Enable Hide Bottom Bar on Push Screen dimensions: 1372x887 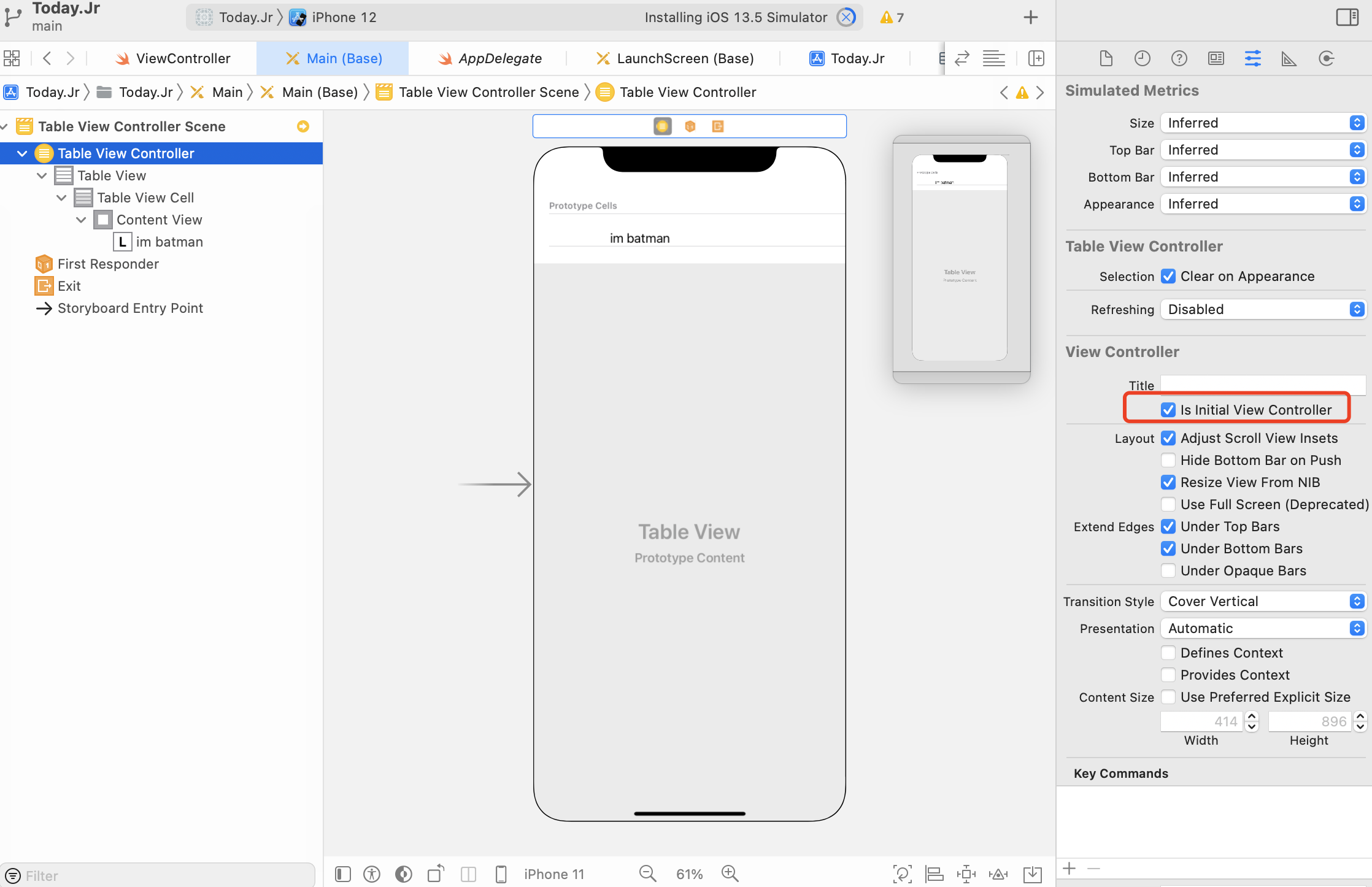[x=1168, y=460]
